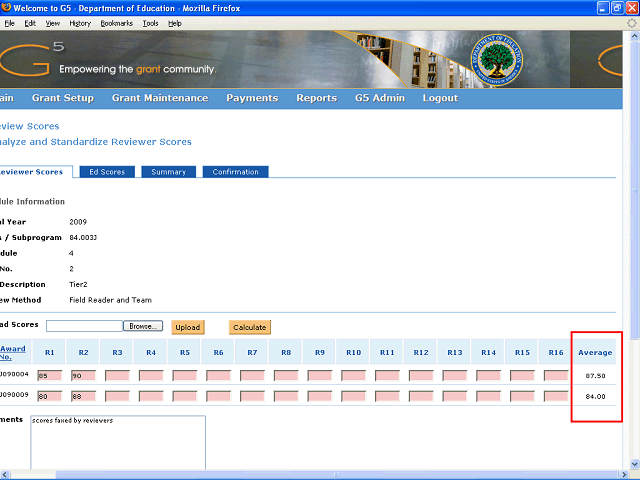The image size is (640, 480).
Task: Click the Department of Education seal
Action: click(496, 60)
